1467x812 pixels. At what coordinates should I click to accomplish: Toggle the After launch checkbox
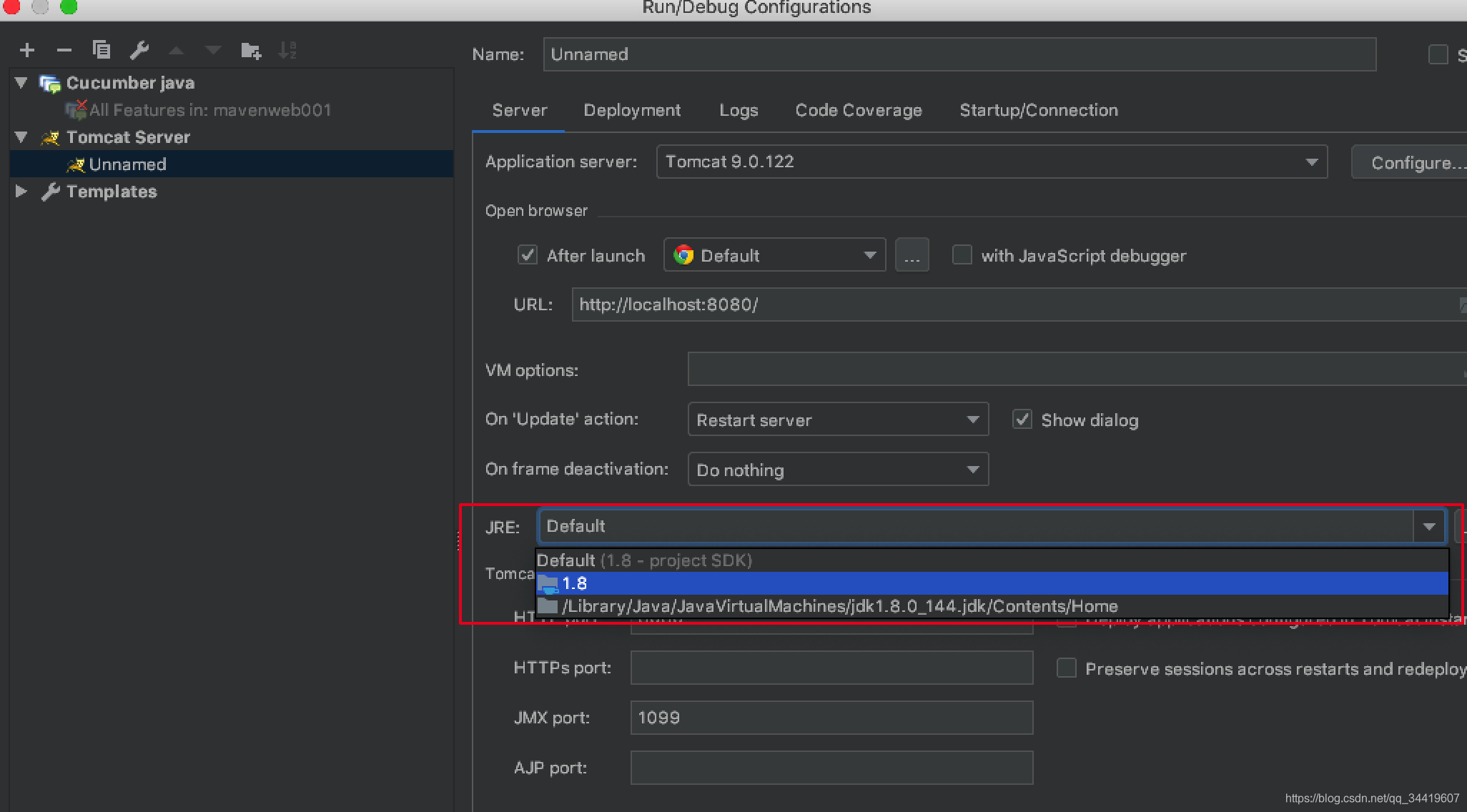(528, 255)
